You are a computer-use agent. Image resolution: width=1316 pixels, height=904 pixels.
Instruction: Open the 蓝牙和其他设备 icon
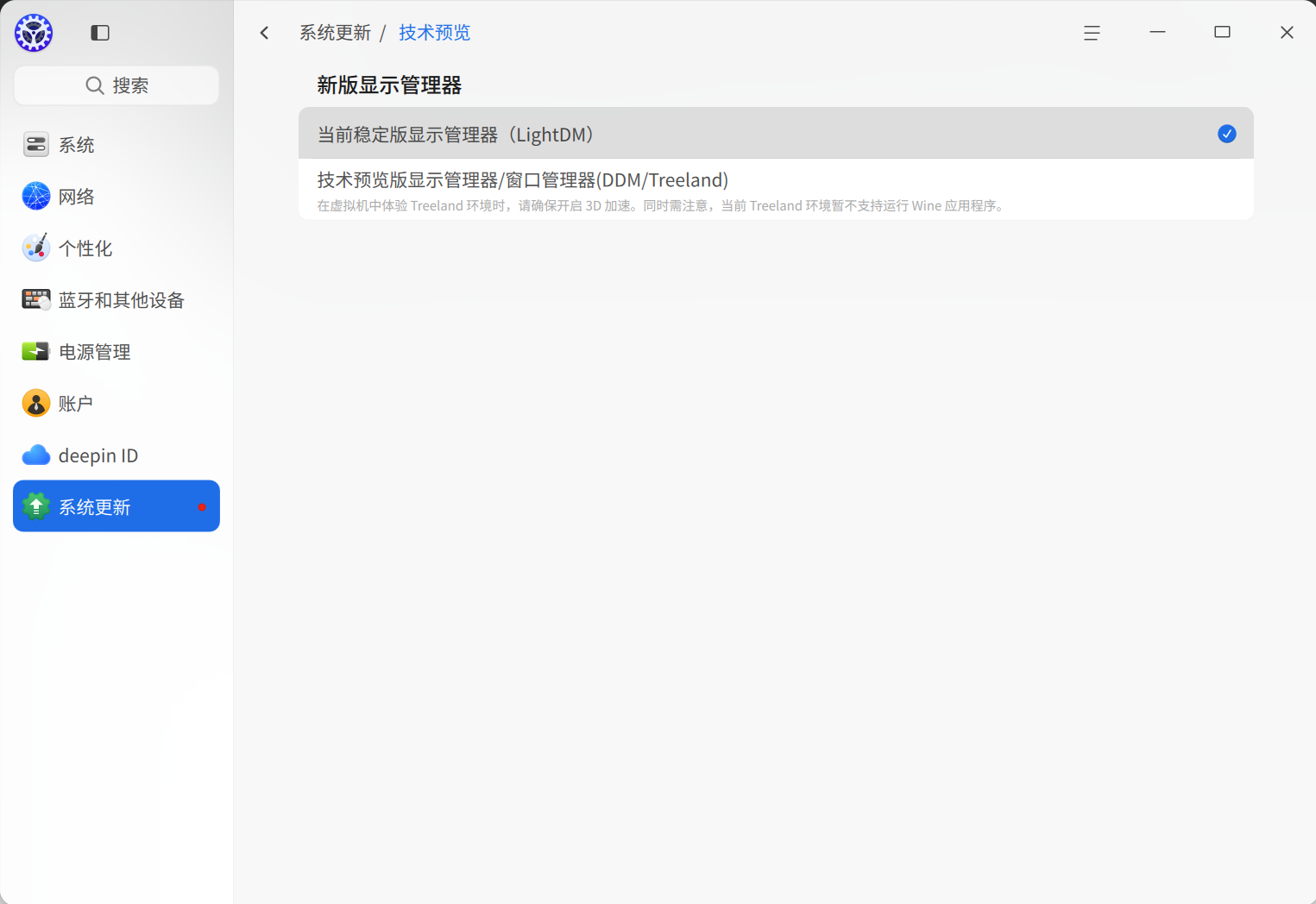tap(36, 299)
